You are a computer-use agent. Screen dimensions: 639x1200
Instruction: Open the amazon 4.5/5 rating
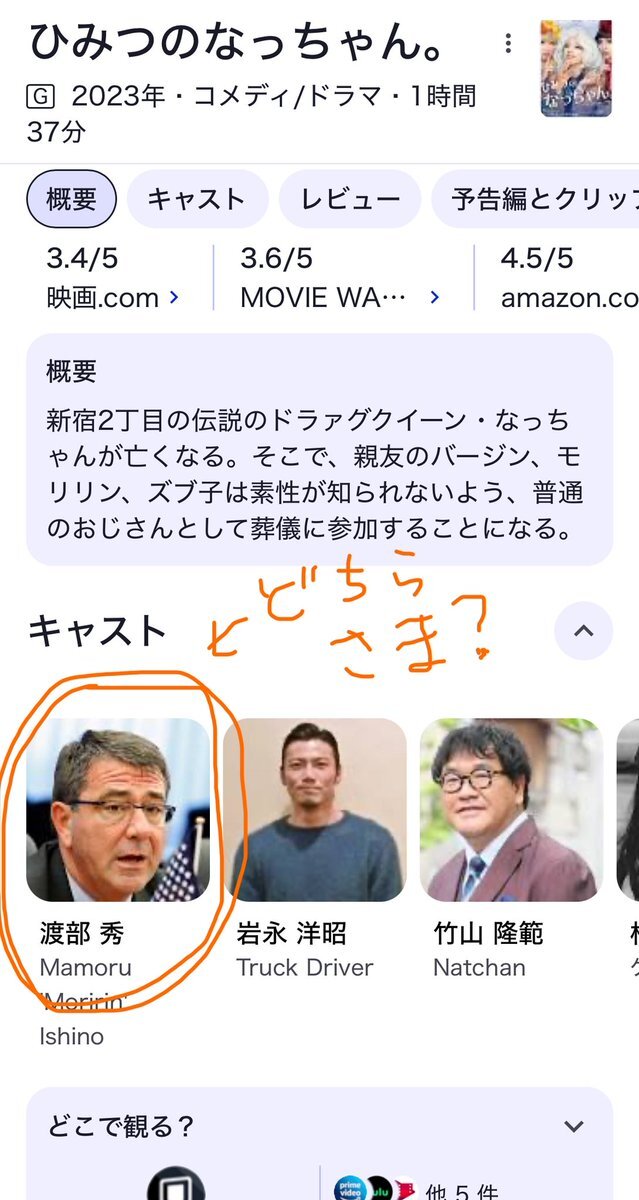569,278
